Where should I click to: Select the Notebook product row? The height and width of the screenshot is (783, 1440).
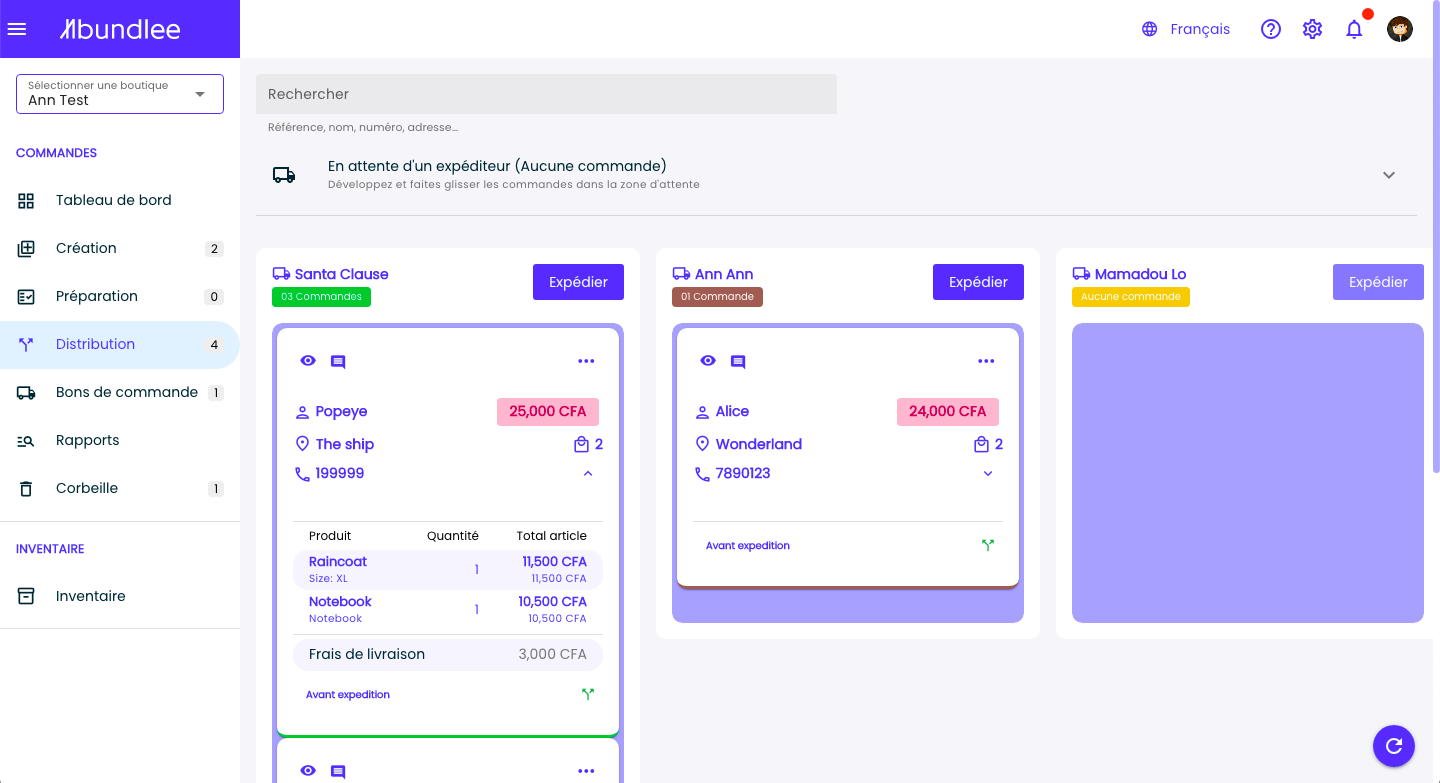tap(448, 609)
